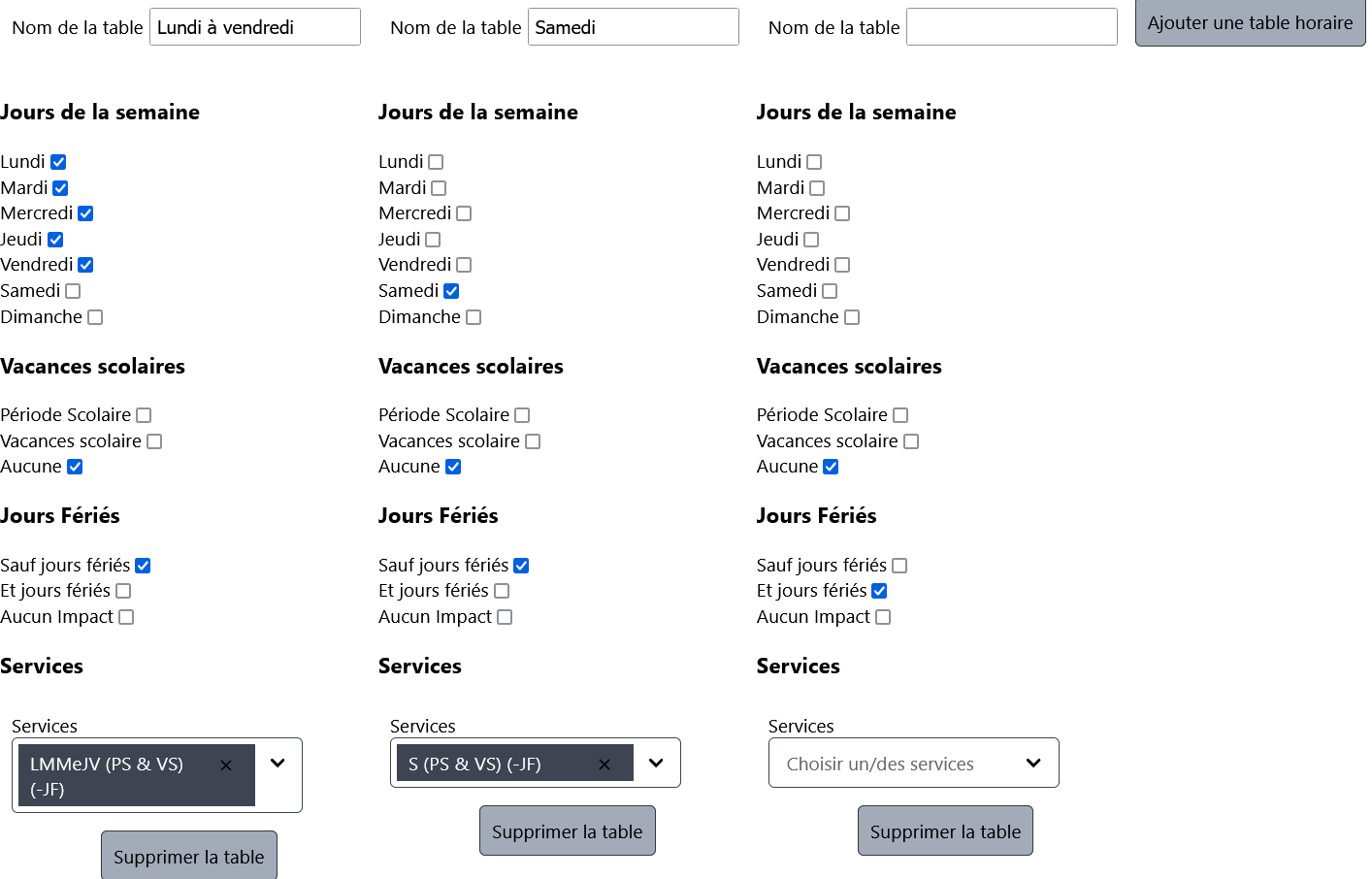Check Vacances scolaire in the Samedi table
Screen dimensions: 1372x879
pos(533,441)
